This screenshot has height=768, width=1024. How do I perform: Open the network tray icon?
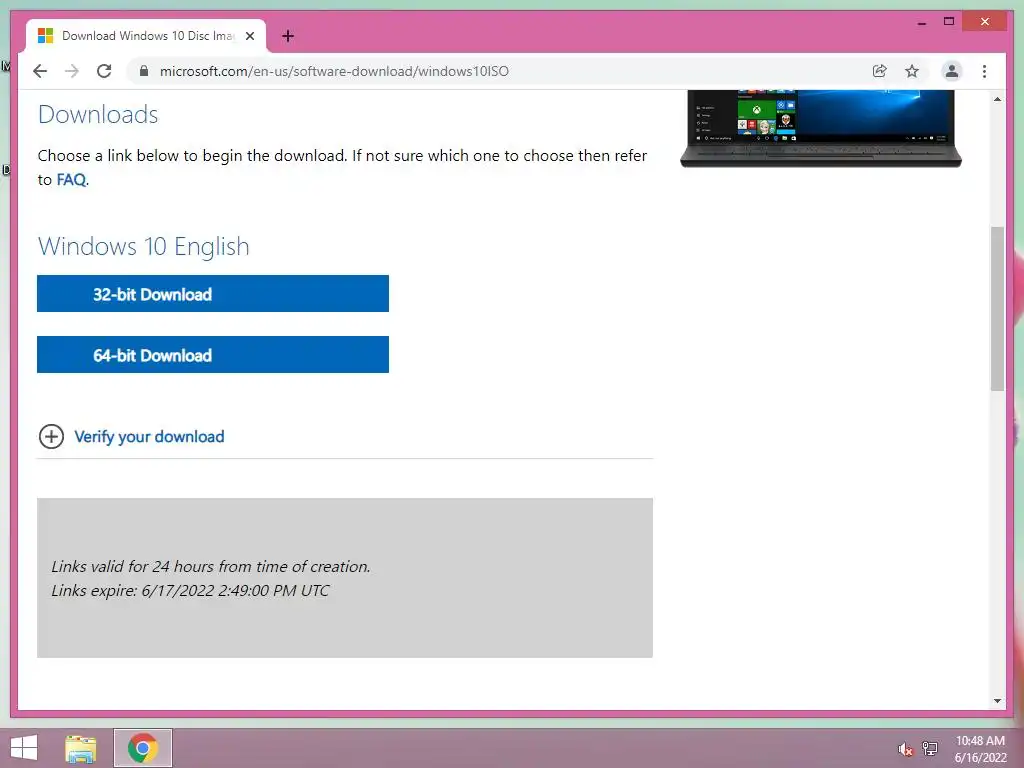929,748
